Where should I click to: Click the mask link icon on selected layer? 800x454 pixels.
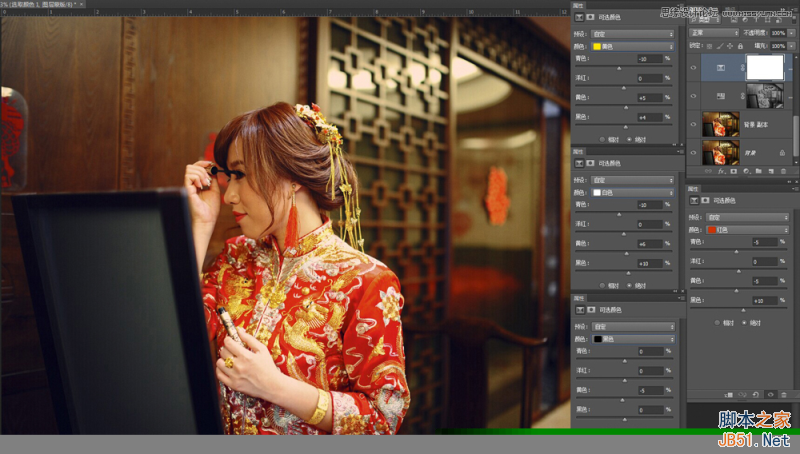pyautogui.click(x=742, y=68)
